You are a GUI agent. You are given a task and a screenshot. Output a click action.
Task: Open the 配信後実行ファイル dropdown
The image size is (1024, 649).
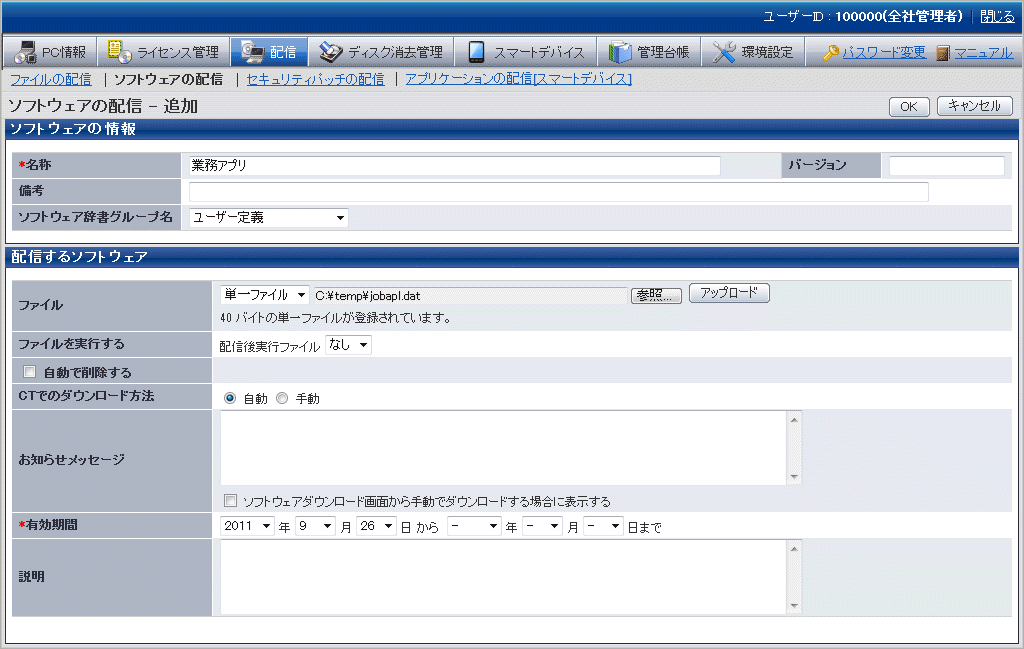coord(348,345)
